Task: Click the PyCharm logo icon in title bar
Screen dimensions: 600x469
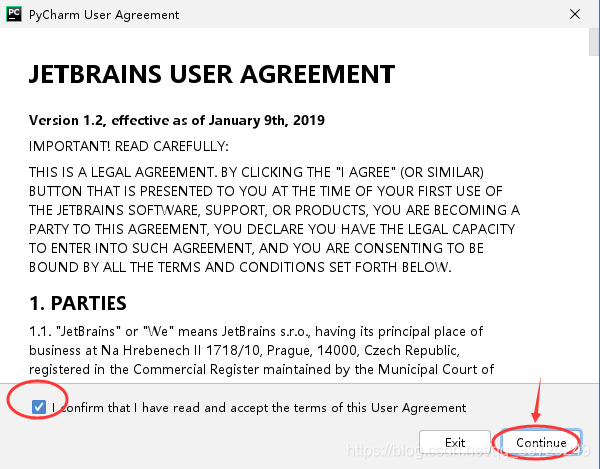Action: (14, 14)
